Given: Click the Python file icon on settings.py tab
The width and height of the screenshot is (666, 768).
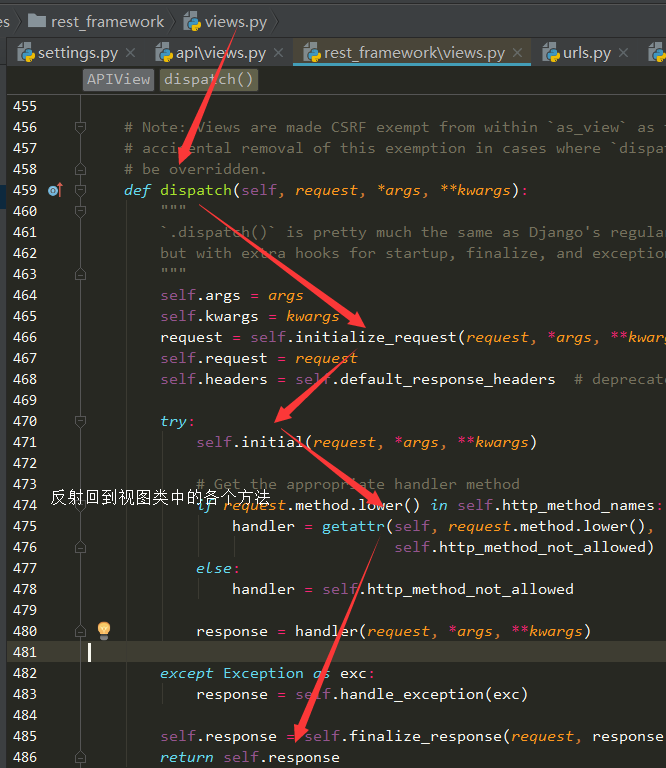Looking at the screenshot, I should (x=26, y=52).
